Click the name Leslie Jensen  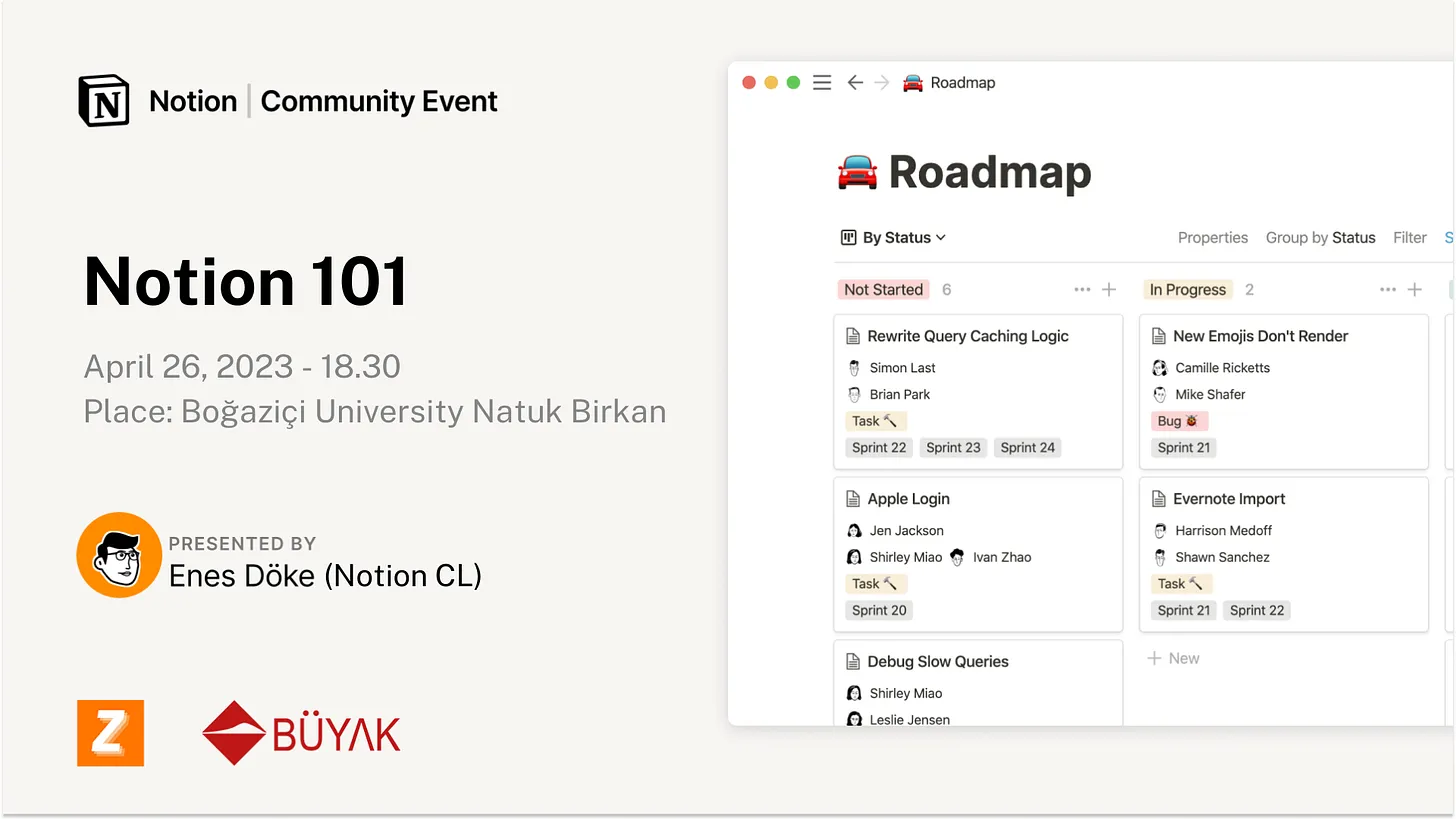click(x=910, y=720)
